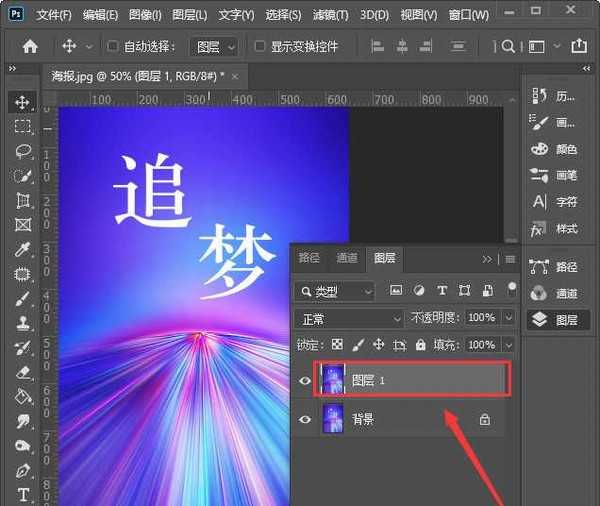Viewport: 600px width, 506px height.
Task: Click the Home icon in options bar
Action: (x=30, y=46)
